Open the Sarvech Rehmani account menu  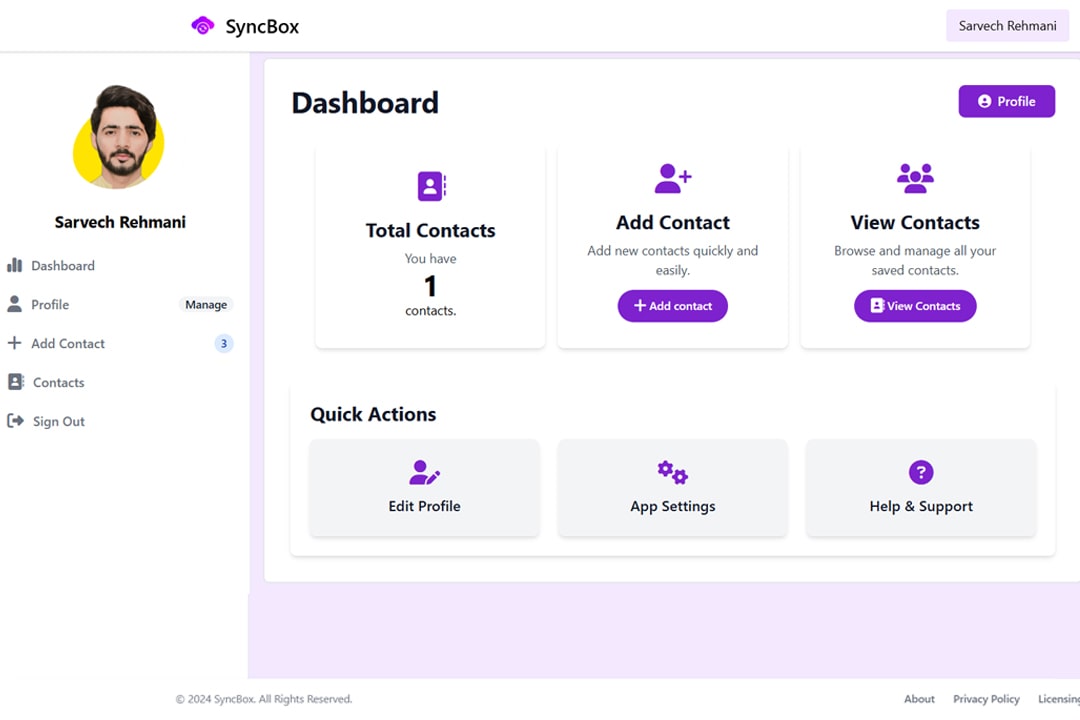(x=1007, y=25)
